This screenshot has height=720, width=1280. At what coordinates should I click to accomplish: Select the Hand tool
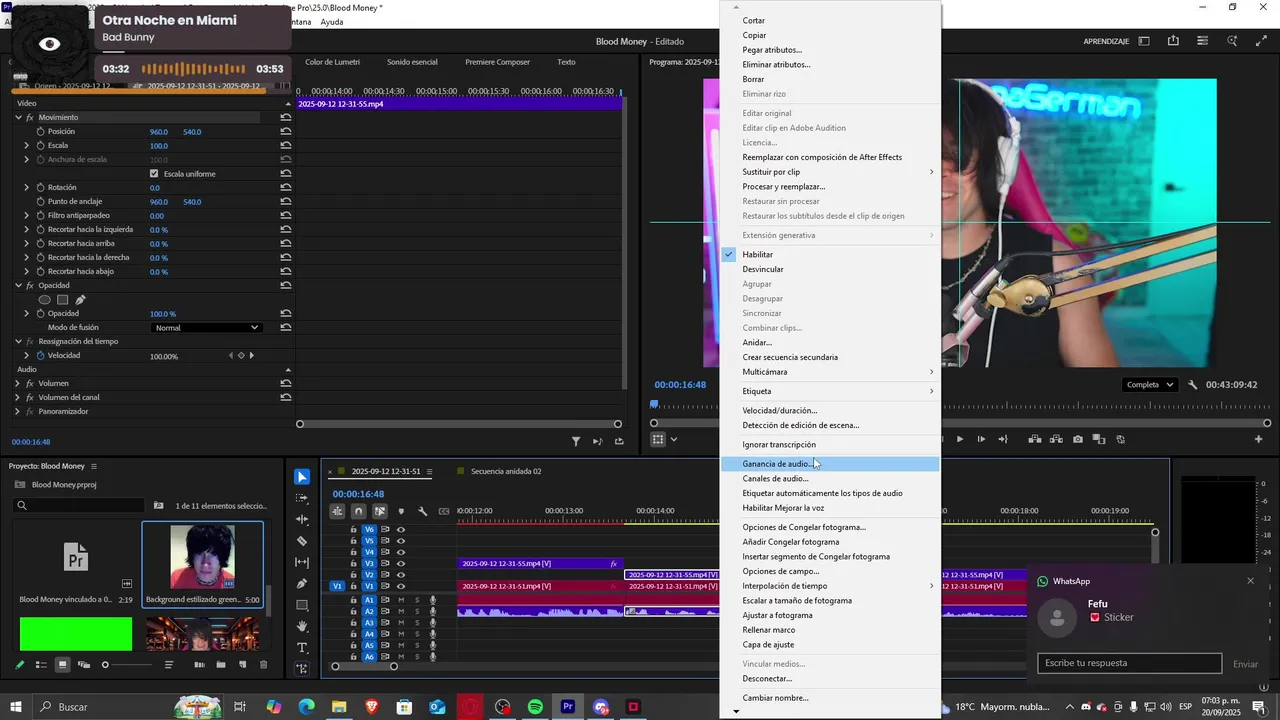[302, 627]
